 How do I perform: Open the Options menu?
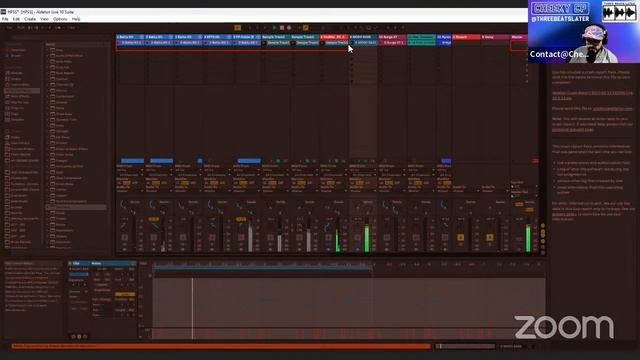point(60,19)
